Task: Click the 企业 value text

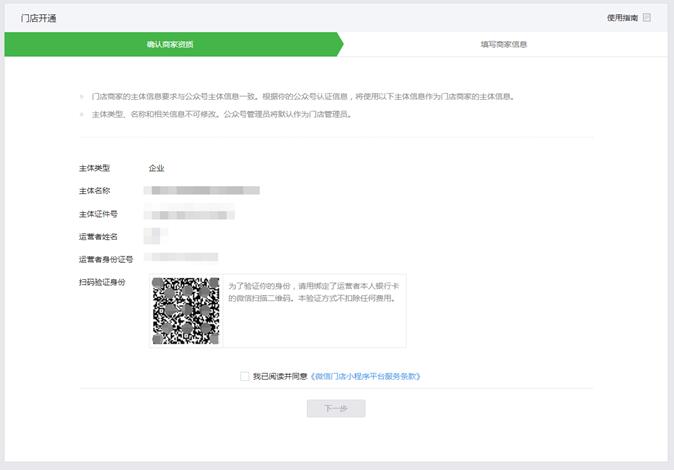Action: pos(156,168)
